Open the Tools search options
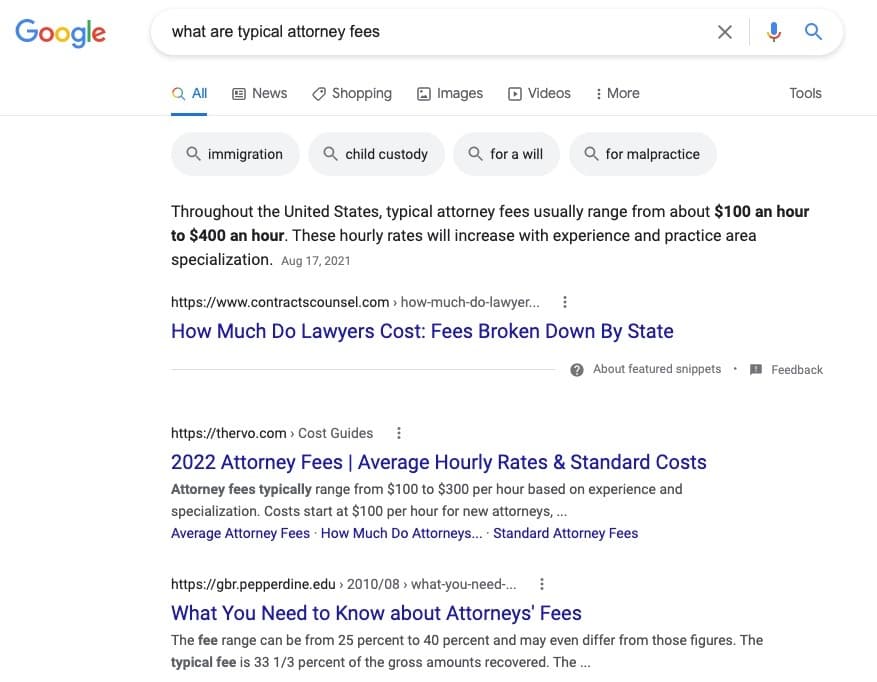This screenshot has height=682, width=877. (x=805, y=93)
